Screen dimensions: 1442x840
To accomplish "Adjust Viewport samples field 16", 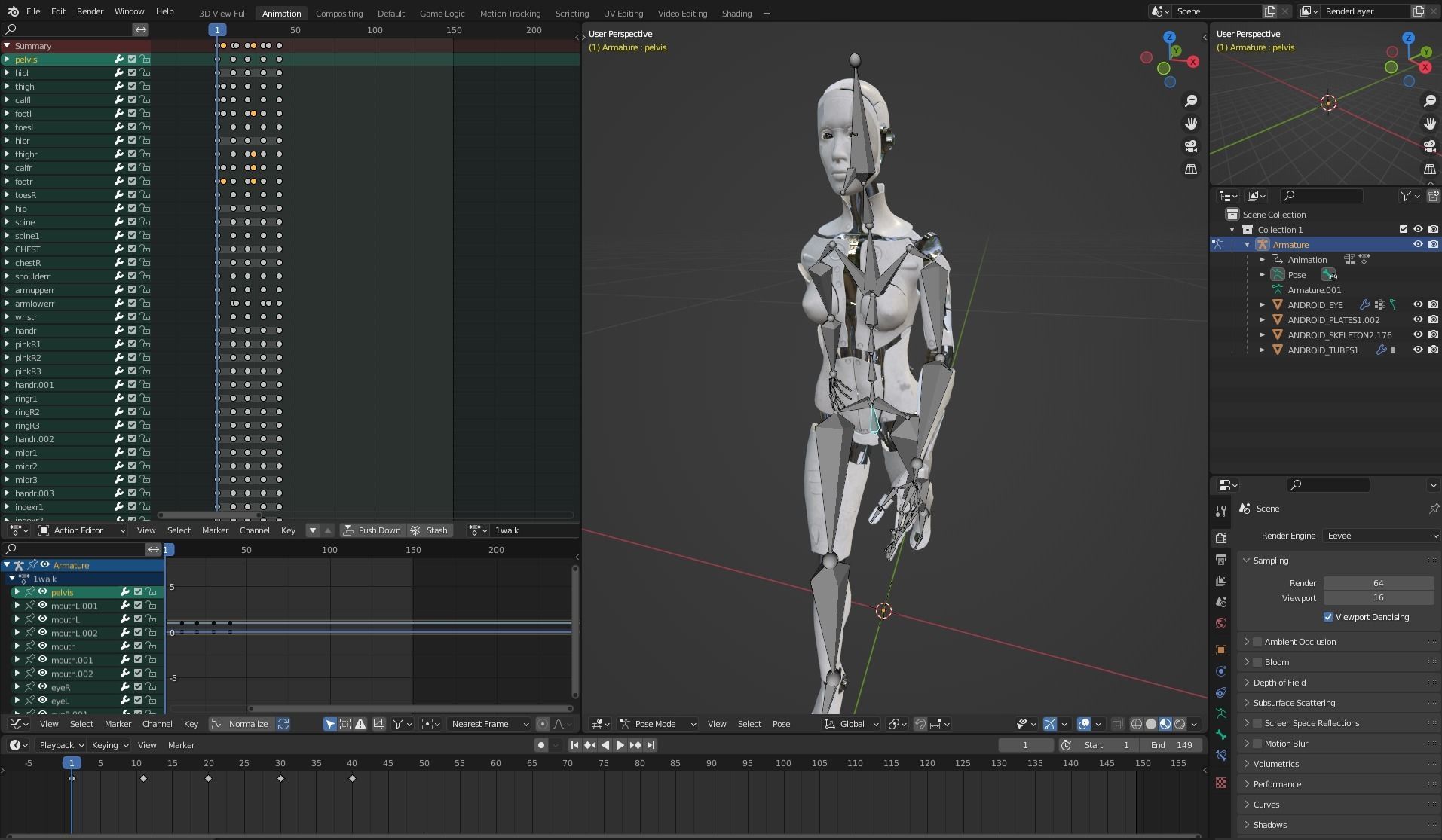I will point(1379,597).
